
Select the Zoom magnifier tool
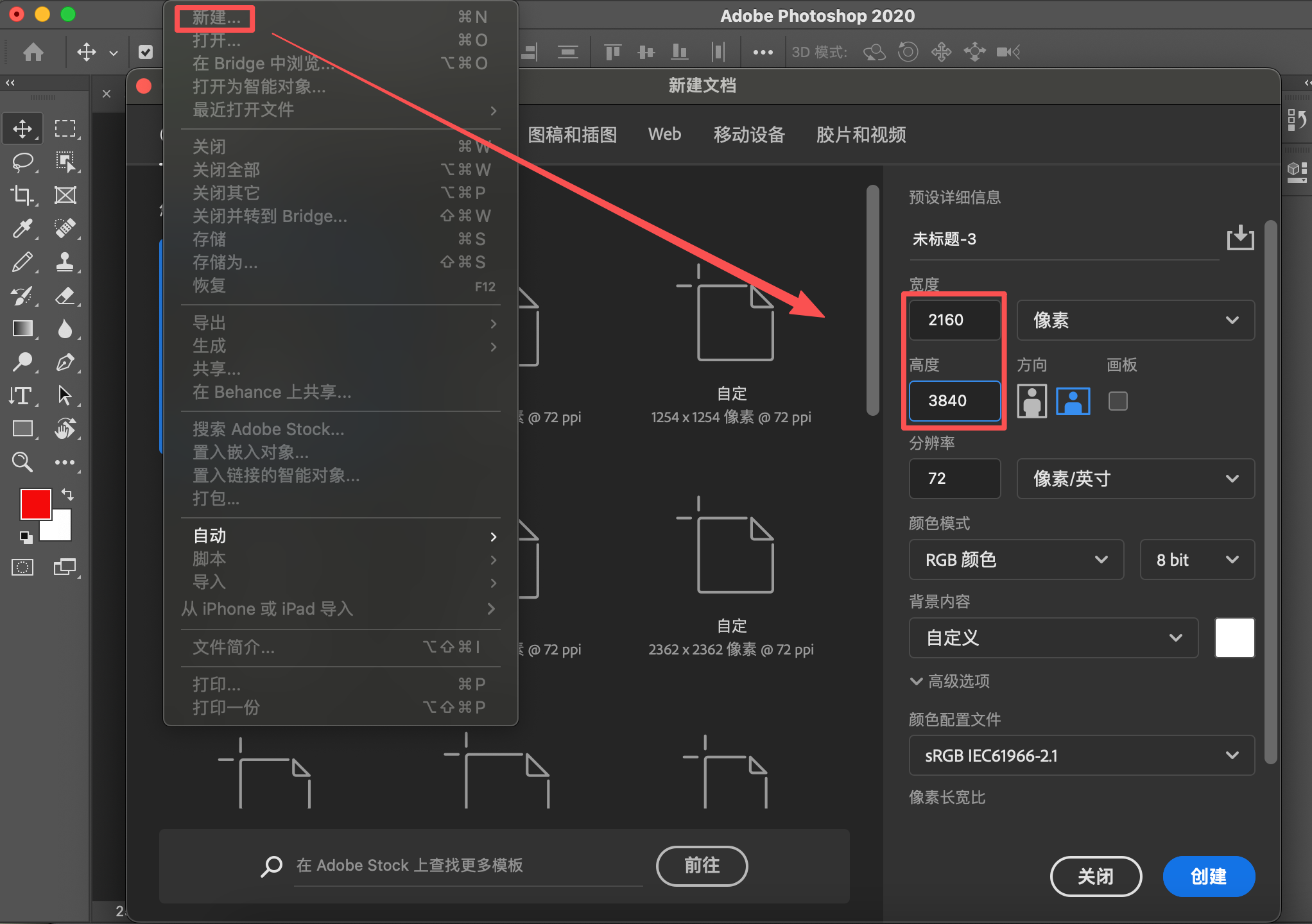(x=22, y=462)
